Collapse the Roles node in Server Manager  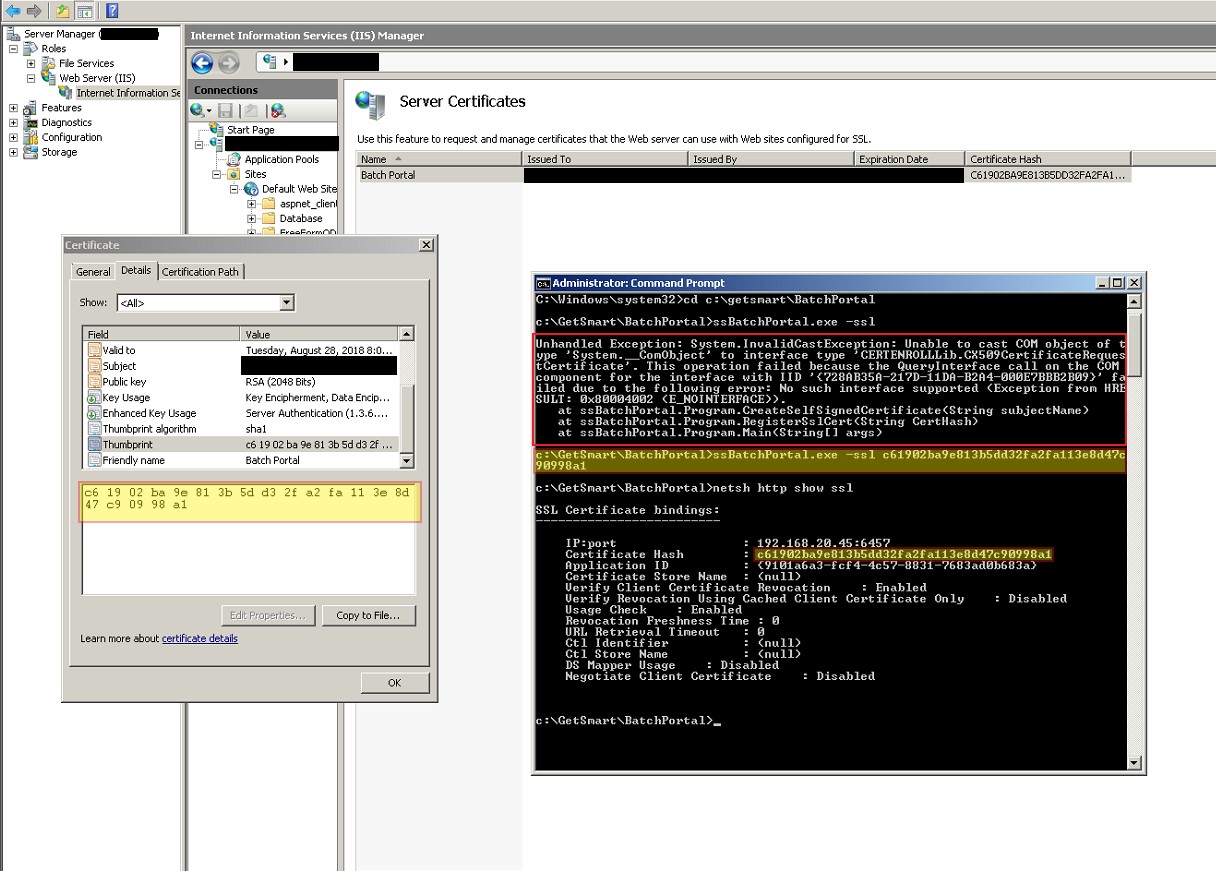12,48
